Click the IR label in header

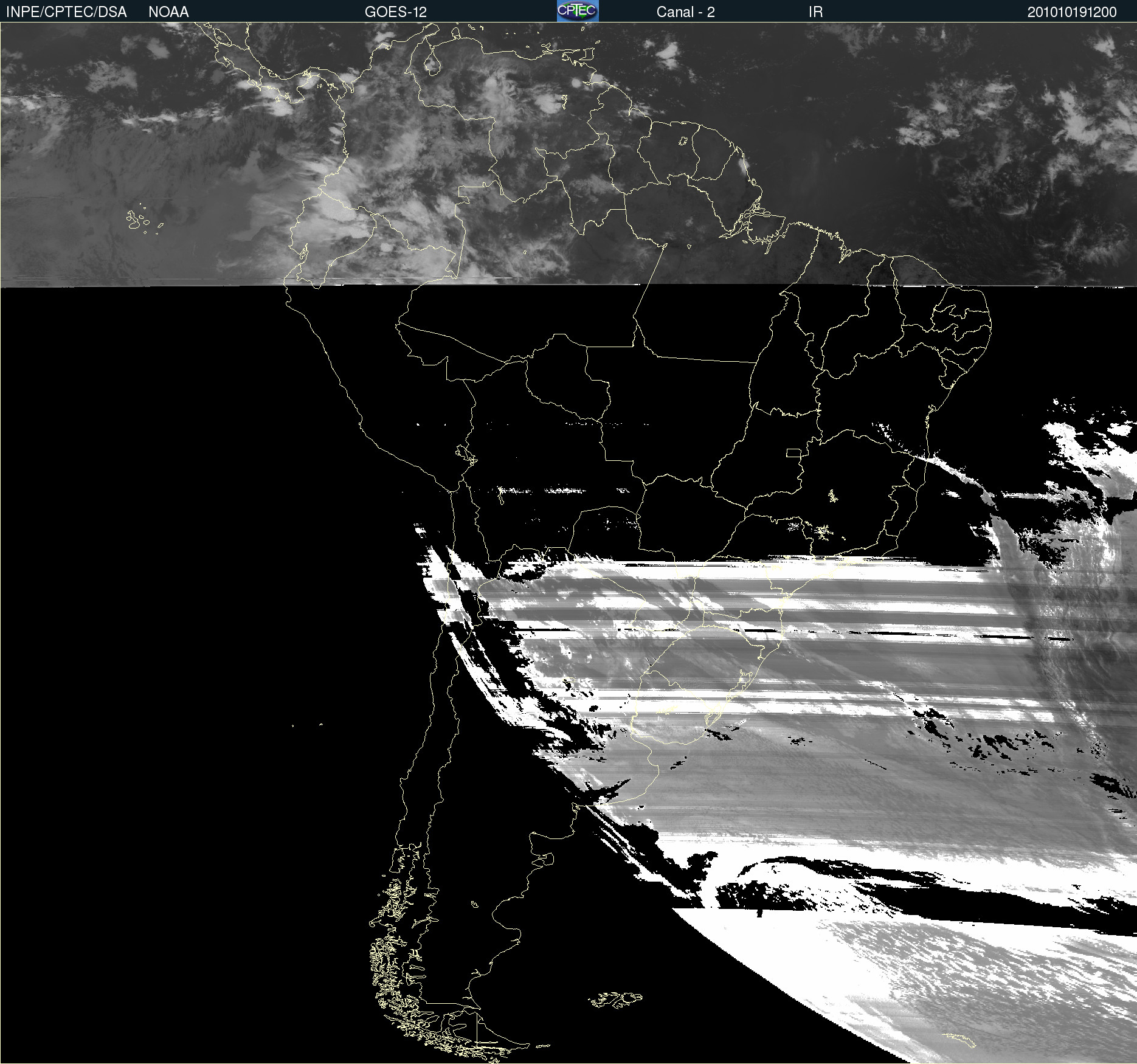click(x=815, y=12)
